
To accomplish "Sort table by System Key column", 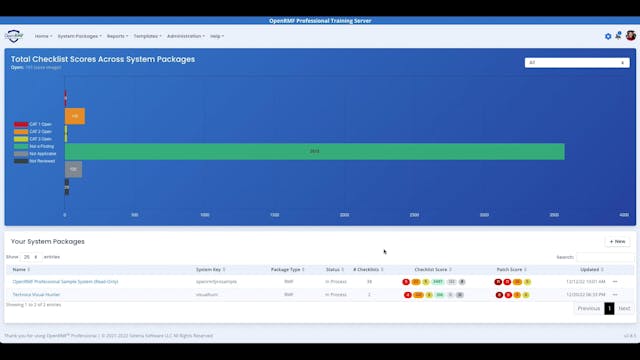I will [211, 269].
